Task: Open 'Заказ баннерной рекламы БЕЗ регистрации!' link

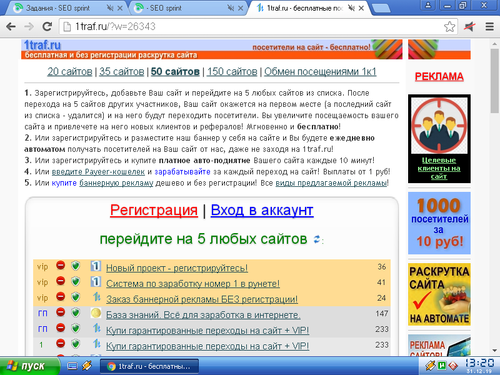Action: (x=202, y=299)
